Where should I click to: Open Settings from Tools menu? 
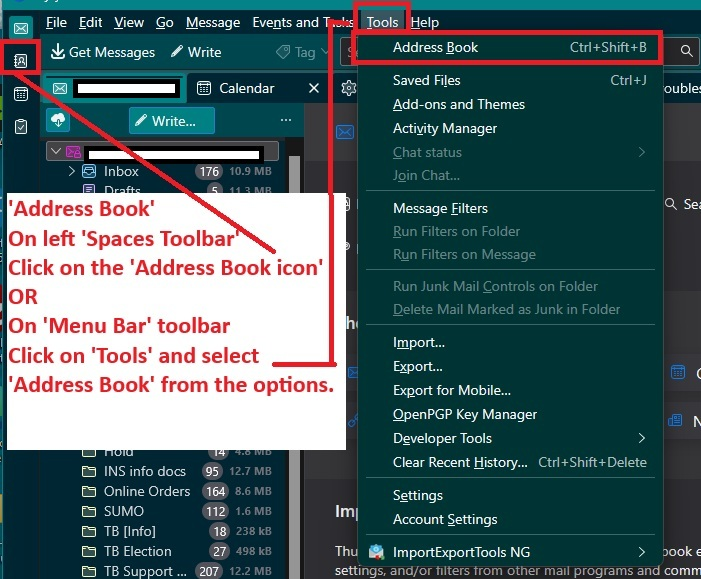tap(510, 495)
